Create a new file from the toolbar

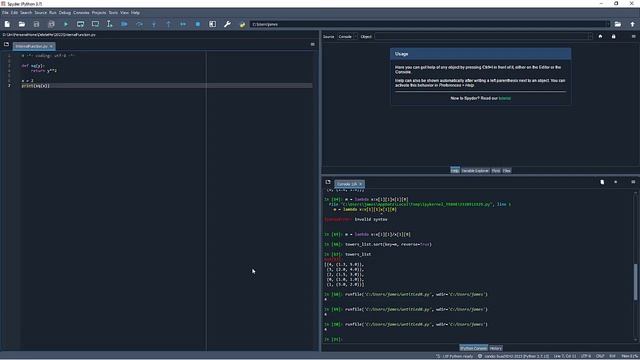click(7, 24)
